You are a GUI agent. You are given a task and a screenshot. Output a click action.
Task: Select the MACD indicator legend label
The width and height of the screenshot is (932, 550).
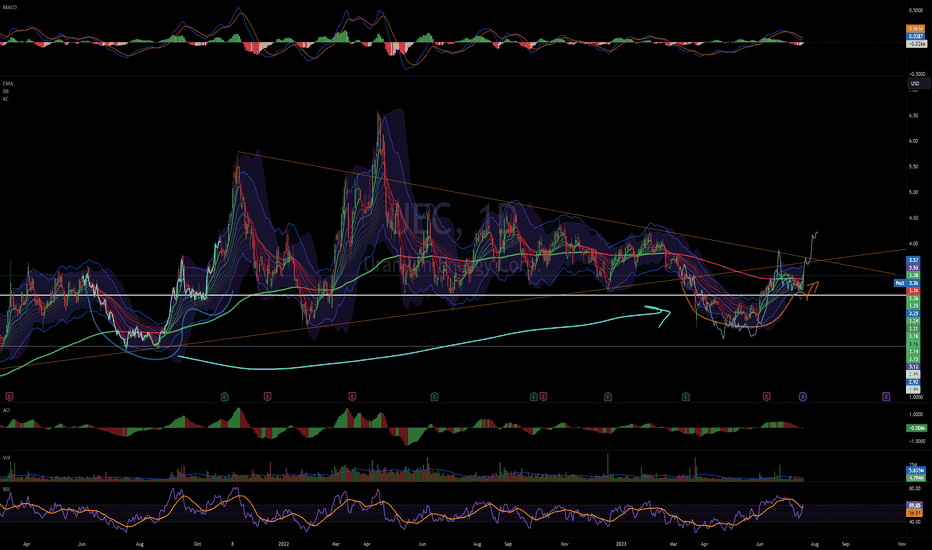(10, 7)
